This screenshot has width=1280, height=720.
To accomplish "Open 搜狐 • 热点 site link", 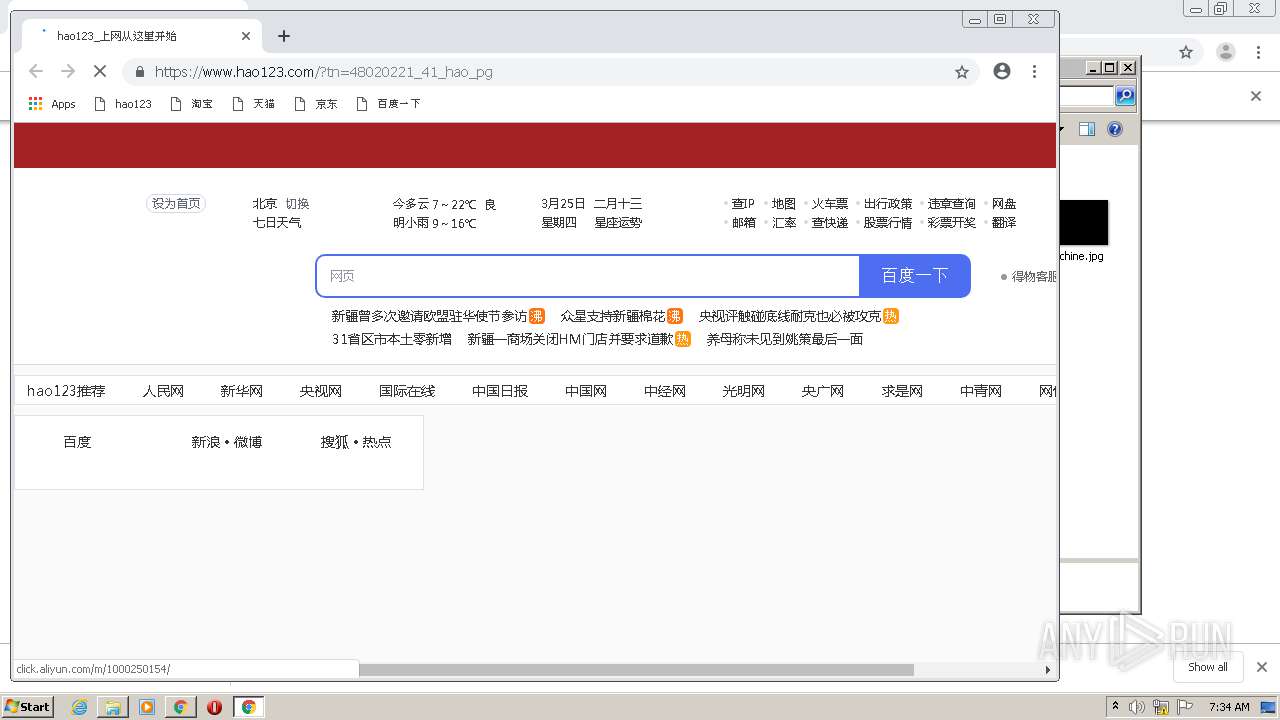I will (356, 442).
